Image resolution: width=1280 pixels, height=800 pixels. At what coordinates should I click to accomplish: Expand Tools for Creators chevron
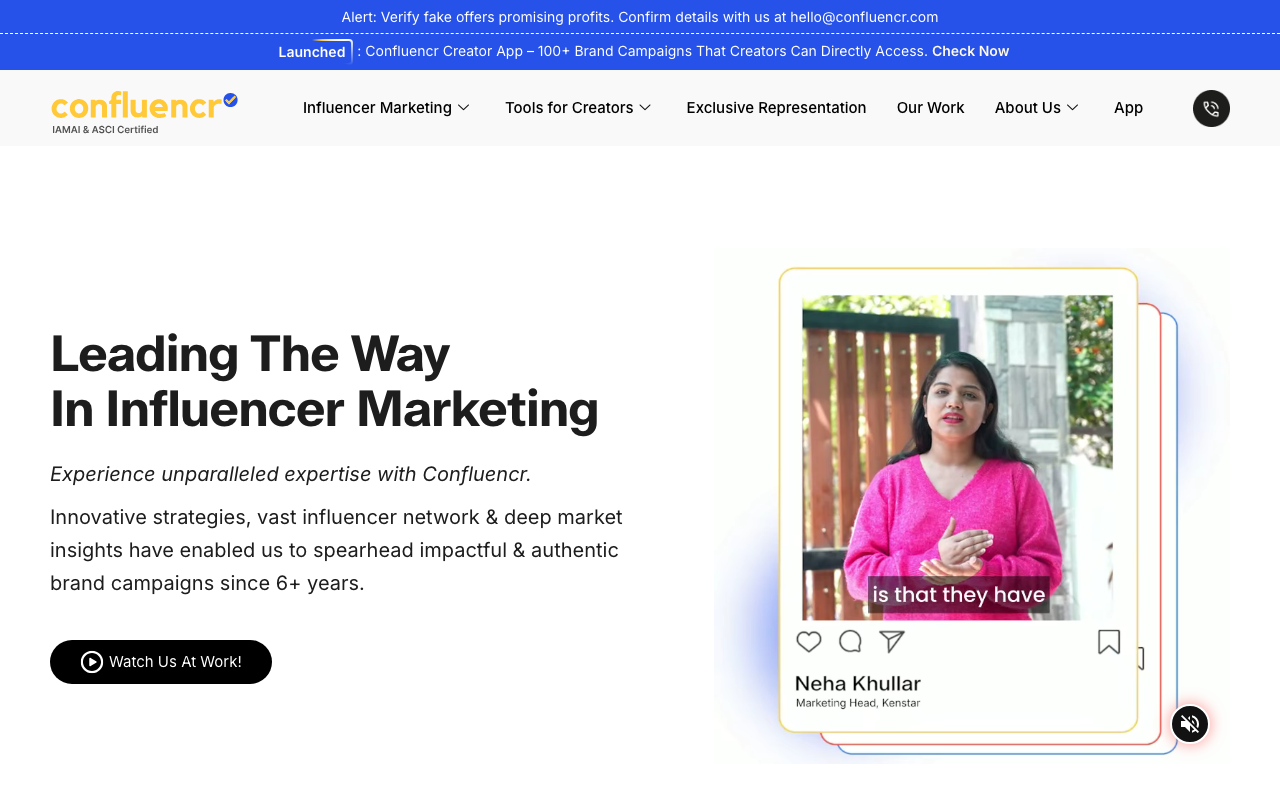[645, 108]
